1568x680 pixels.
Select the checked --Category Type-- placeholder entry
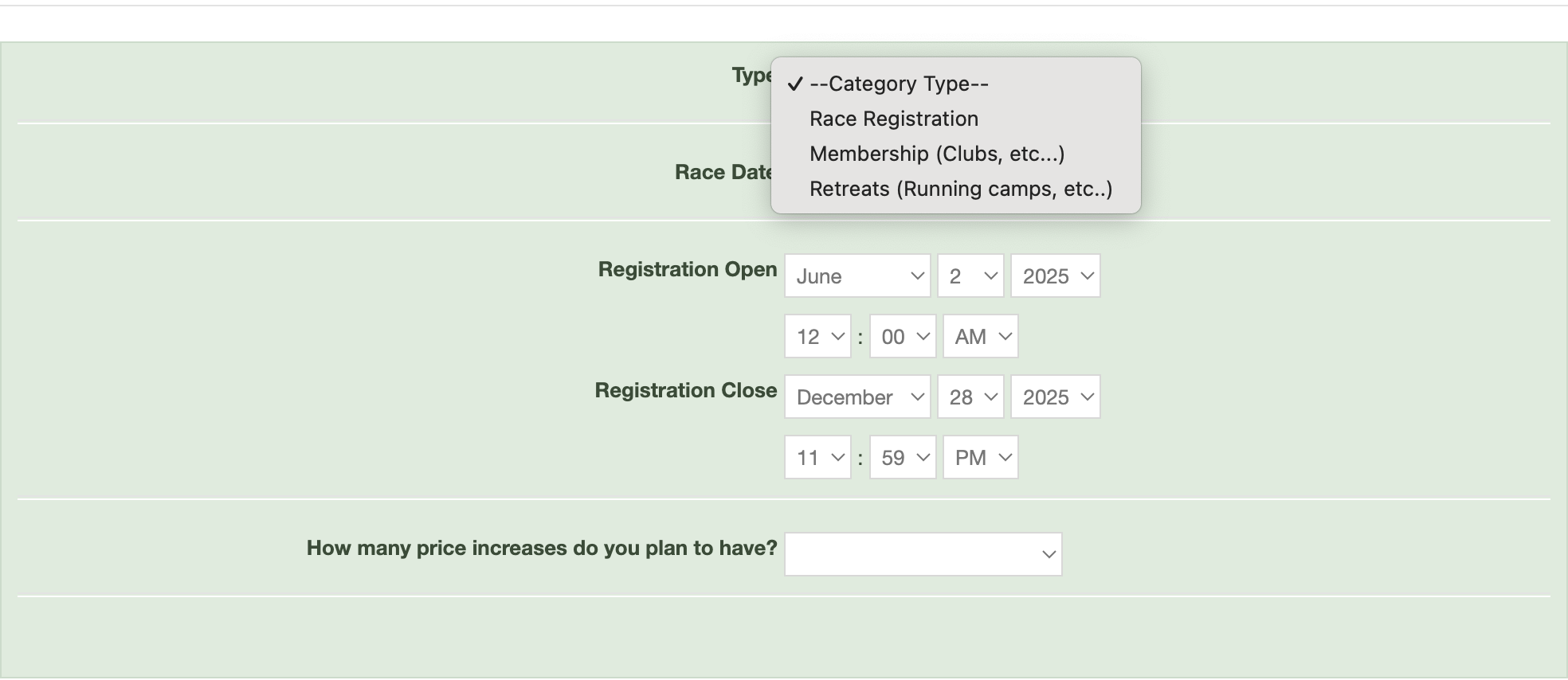[x=898, y=84]
